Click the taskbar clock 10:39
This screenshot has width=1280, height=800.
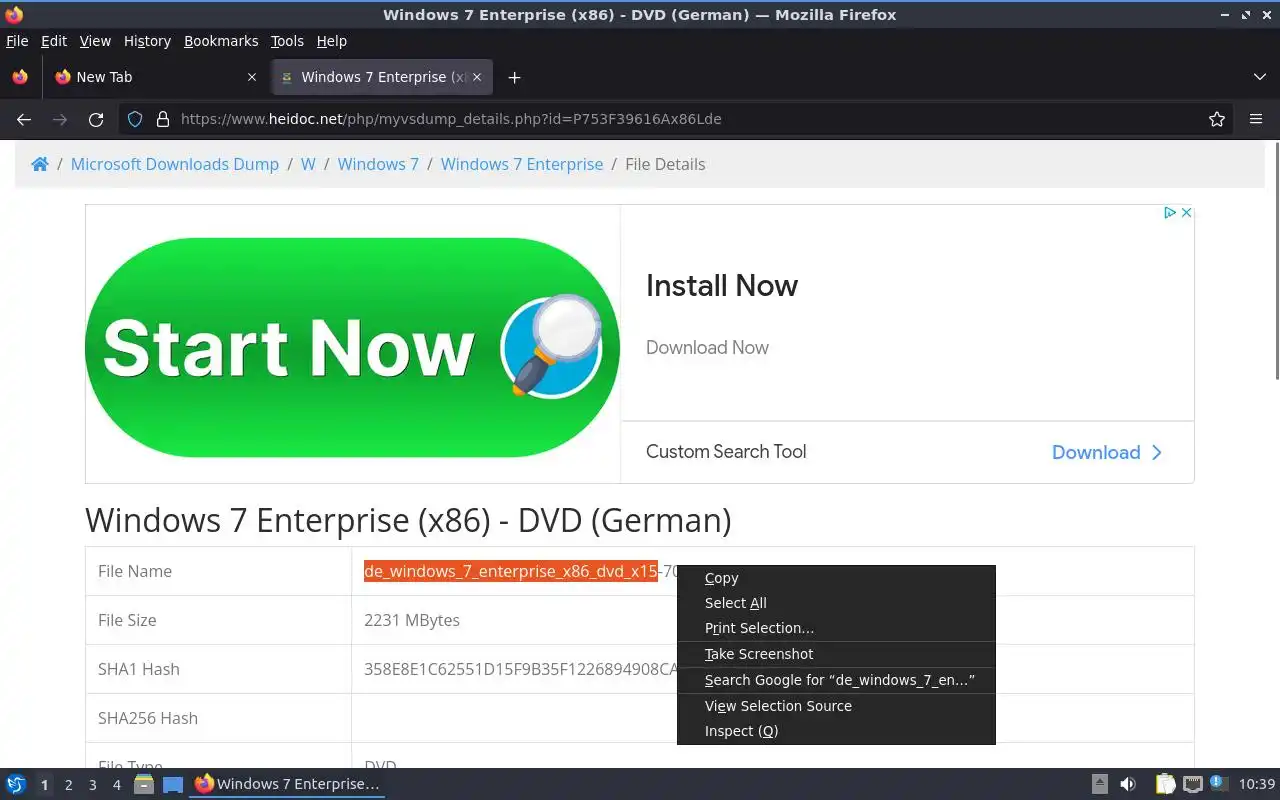coord(1257,784)
